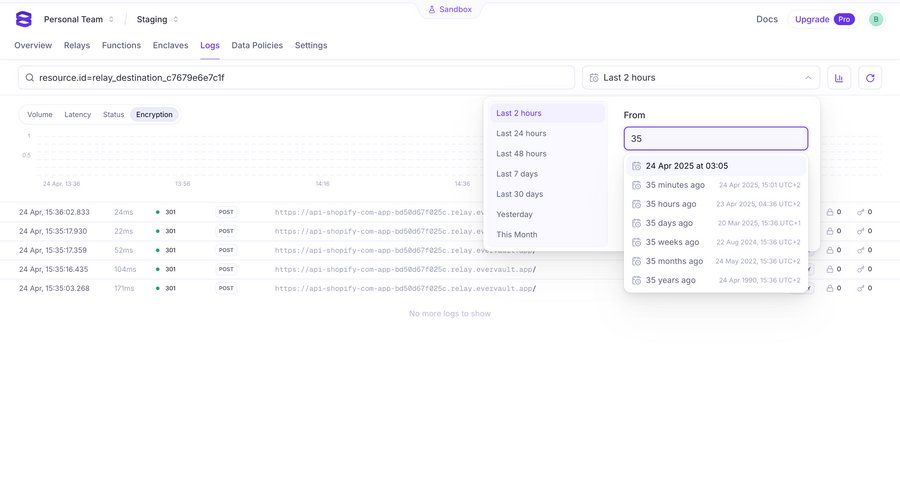
Task: Choose the 35 days ago suggestion
Action: coord(716,223)
